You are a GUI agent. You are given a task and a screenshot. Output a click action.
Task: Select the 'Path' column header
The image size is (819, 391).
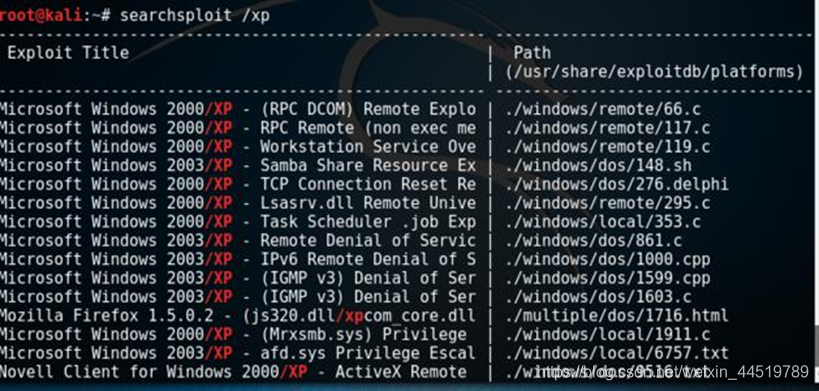point(532,53)
